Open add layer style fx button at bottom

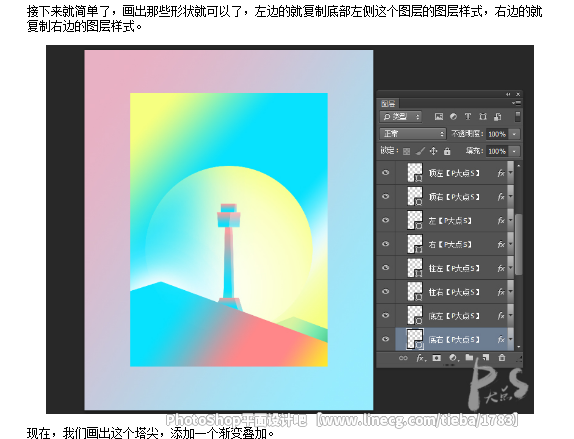coord(420,358)
